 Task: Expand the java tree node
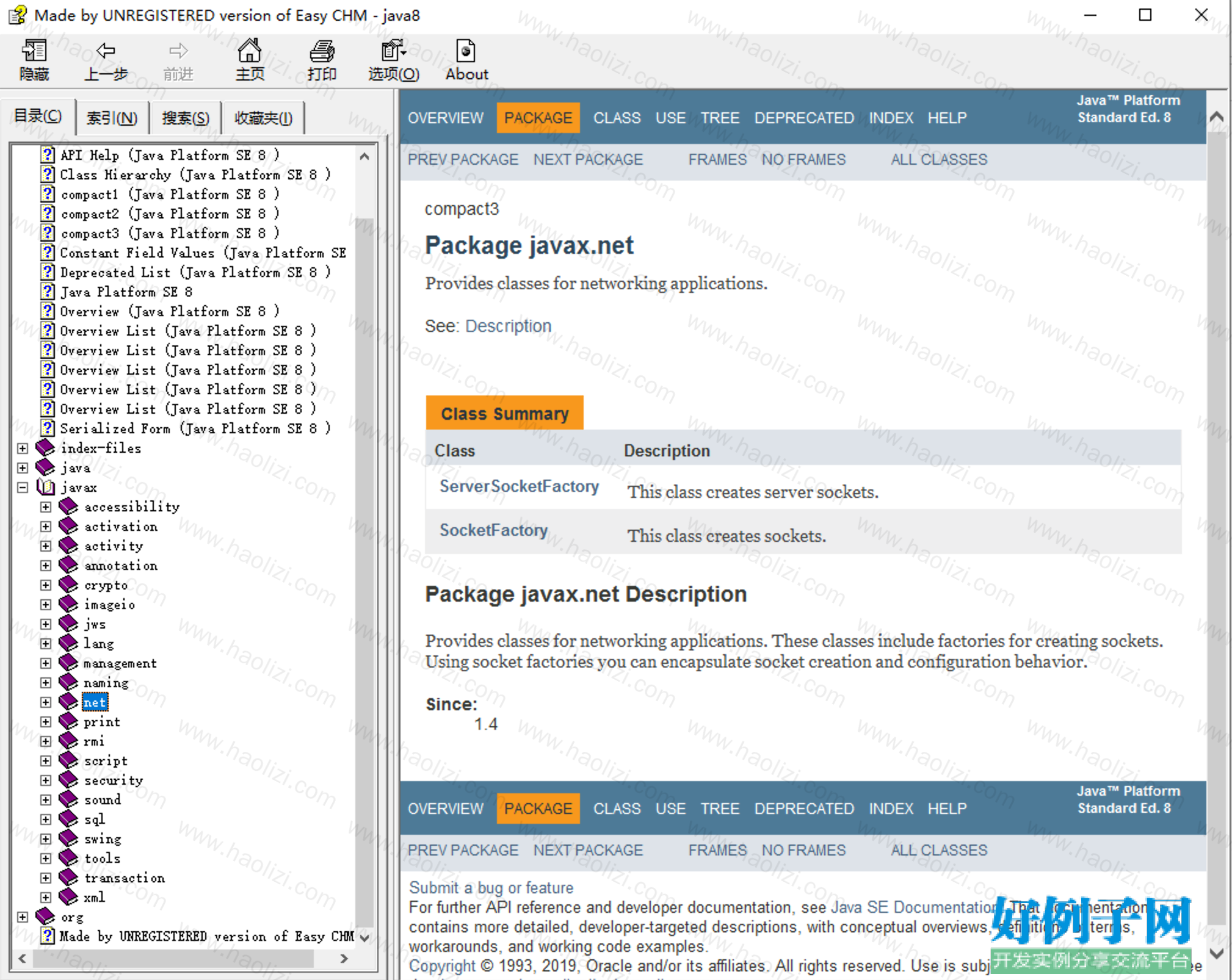coord(23,468)
